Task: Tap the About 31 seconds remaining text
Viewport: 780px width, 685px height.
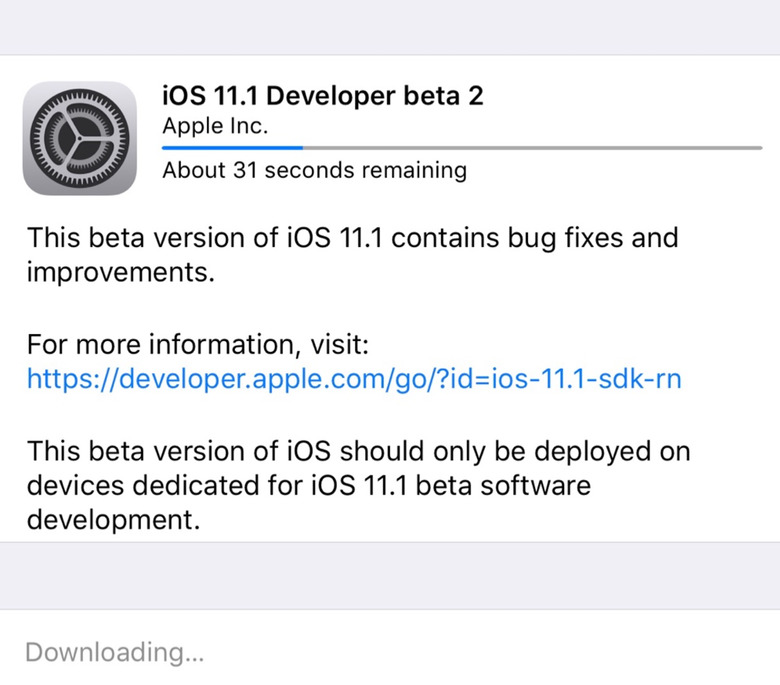Action: pyautogui.click(x=314, y=170)
